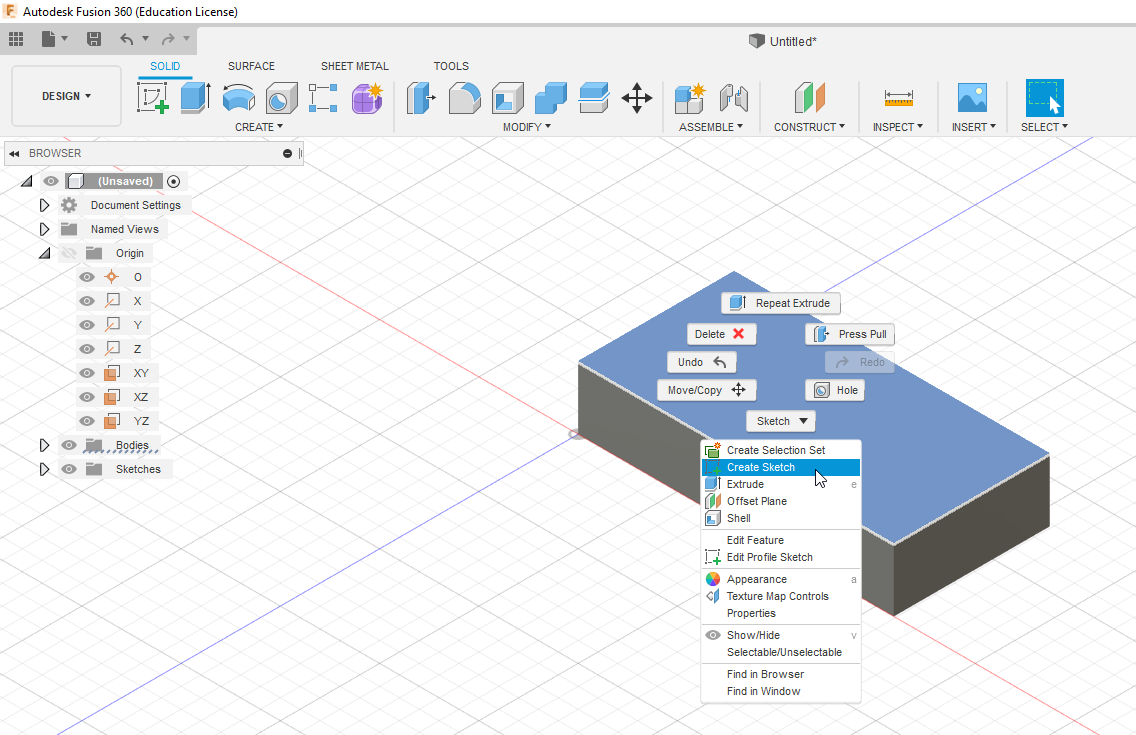The width and height of the screenshot is (1136, 735).
Task: Select the Insert image icon
Action: 972,98
